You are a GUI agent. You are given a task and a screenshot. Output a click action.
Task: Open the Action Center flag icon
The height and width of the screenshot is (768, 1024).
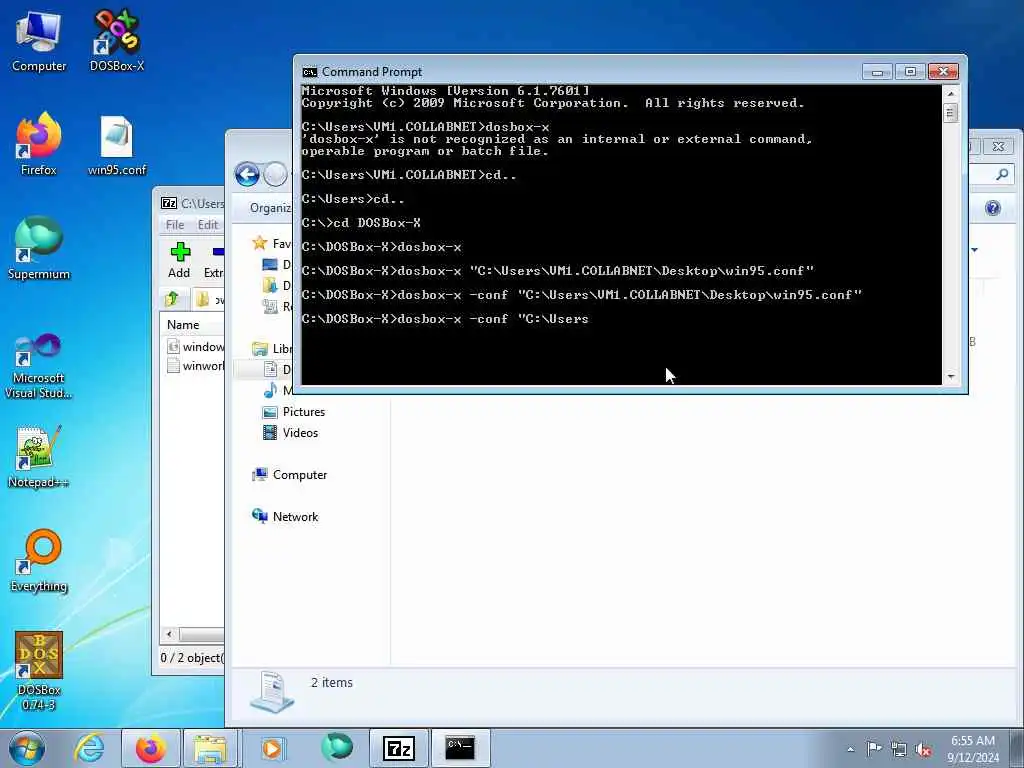pos(874,748)
